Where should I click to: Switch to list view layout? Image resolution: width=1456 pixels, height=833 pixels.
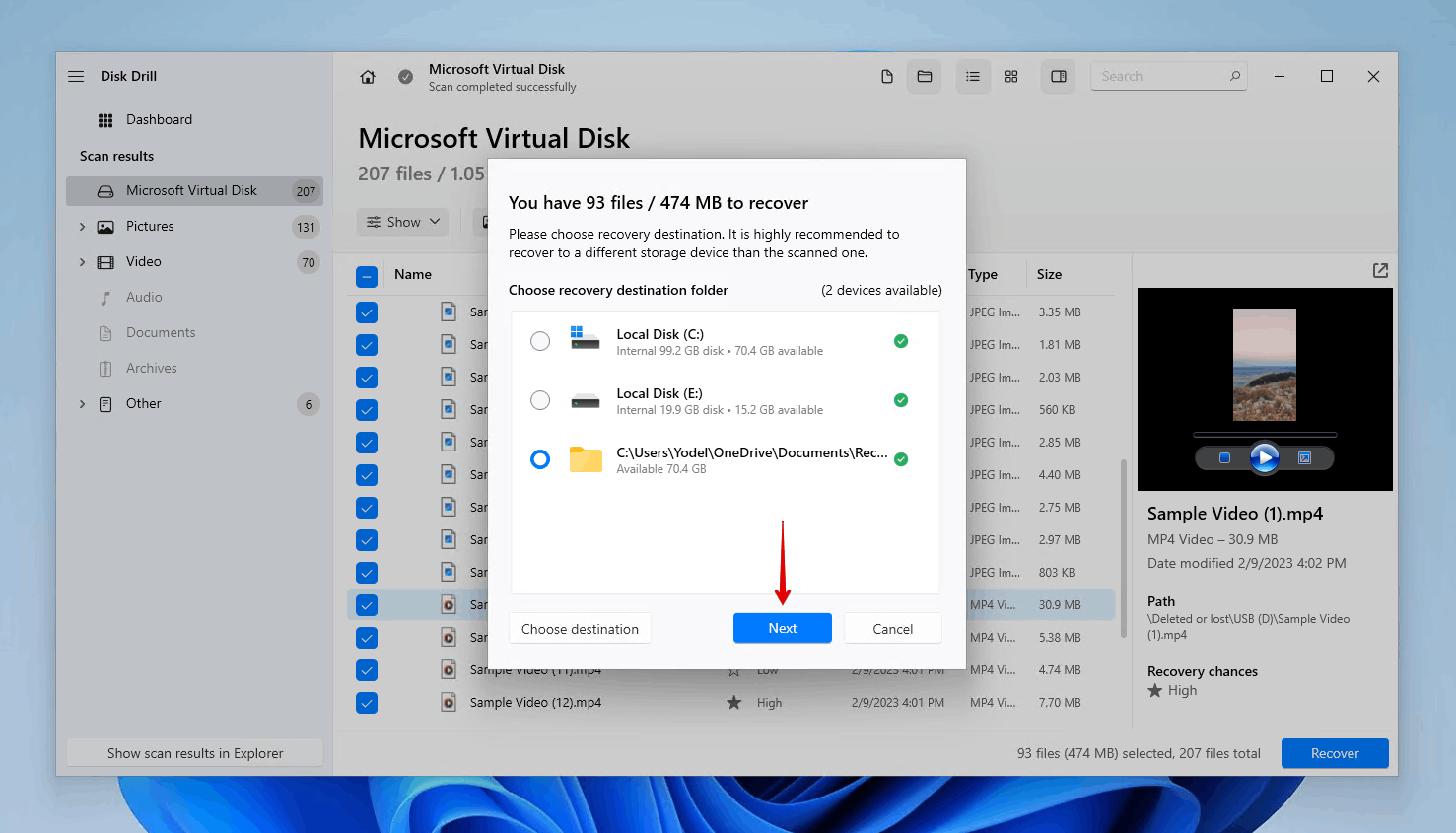click(x=973, y=77)
